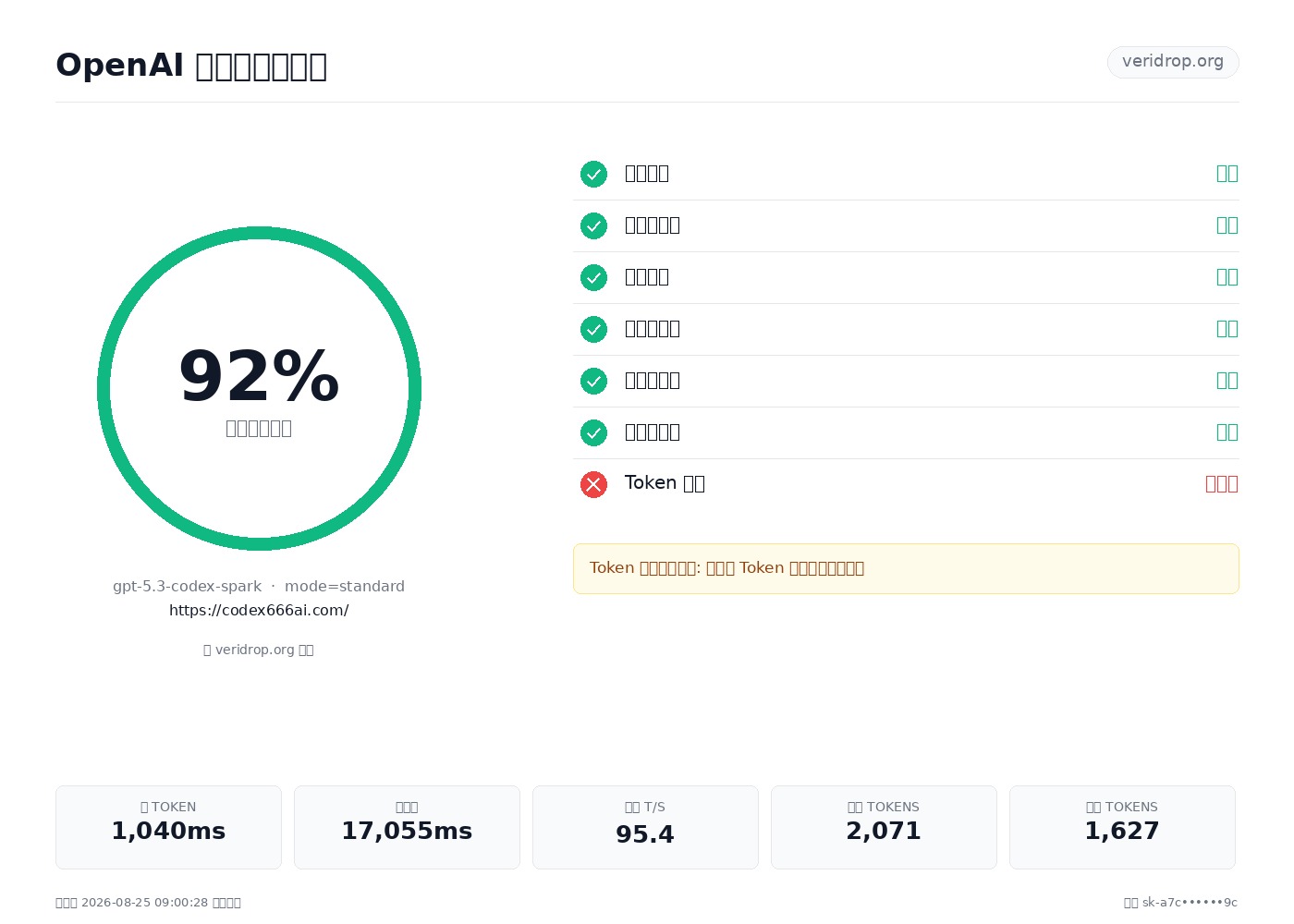Select the 1,040ms first-token stat card
Screen dimensions: 1294x924
point(168,827)
